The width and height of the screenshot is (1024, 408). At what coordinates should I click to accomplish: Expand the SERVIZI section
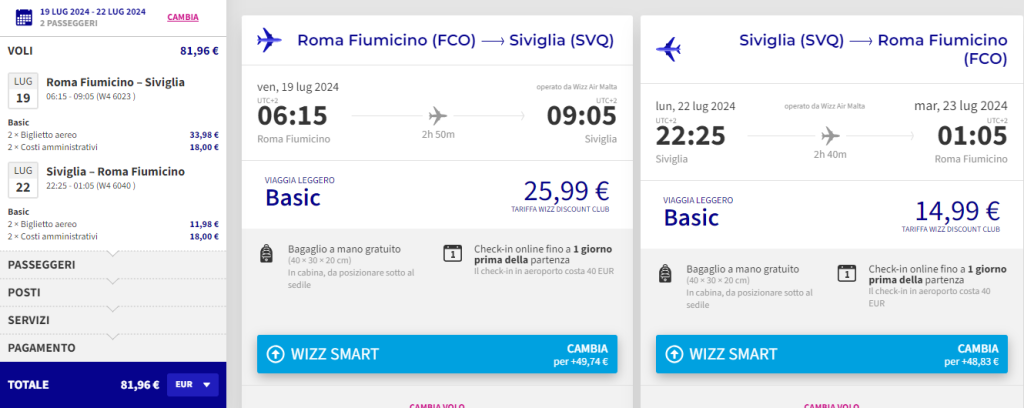pos(113,320)
